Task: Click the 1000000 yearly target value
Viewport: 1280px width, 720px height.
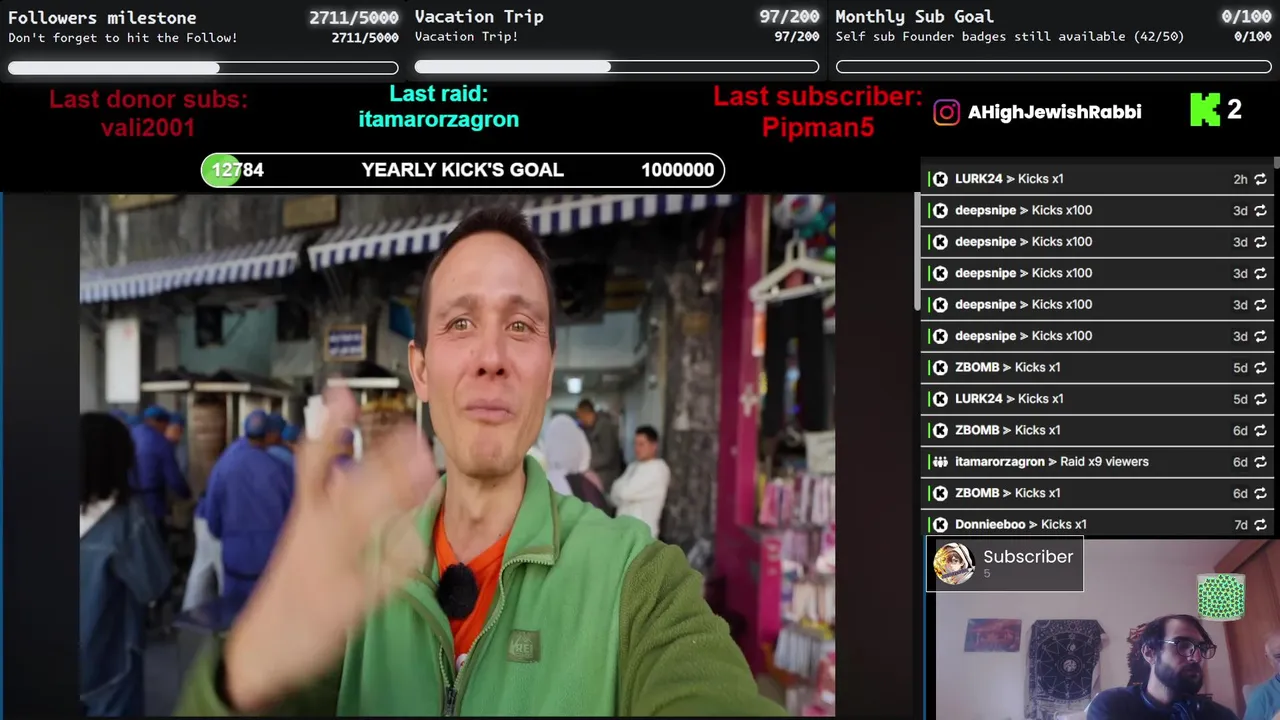Action: [x=677, y=170]
